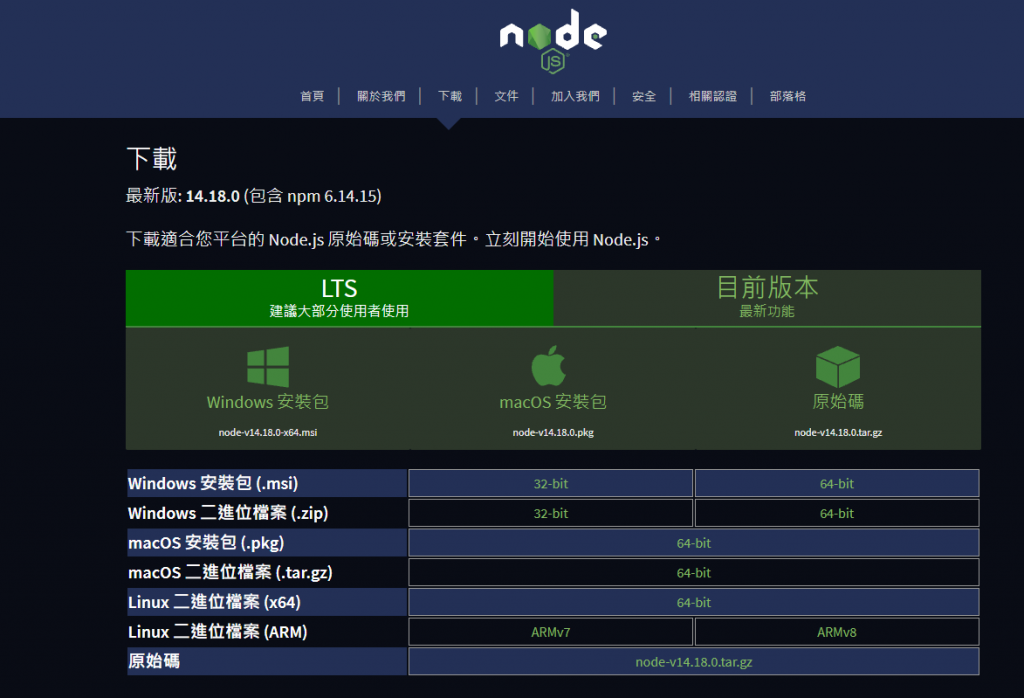Click the macOS 安裝包 link
The image size is (1024, 698).
[x=553, y=402]
